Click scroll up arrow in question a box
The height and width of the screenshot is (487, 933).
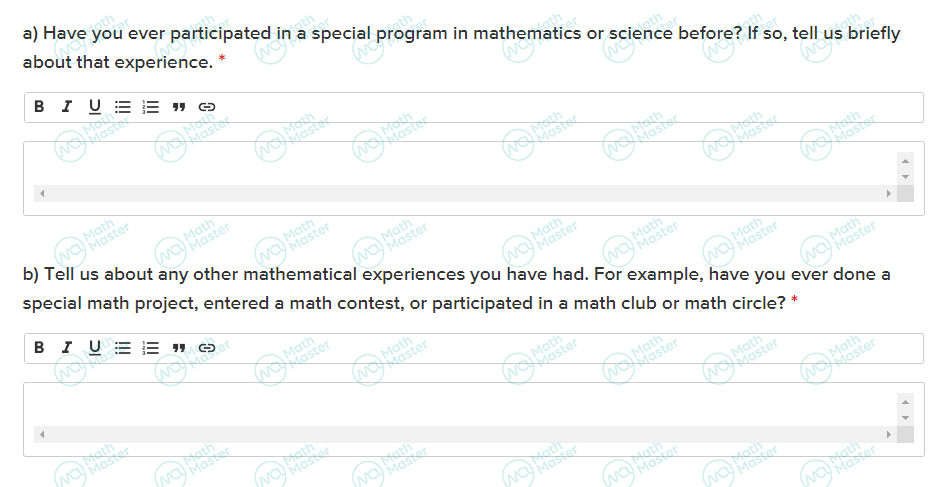[905, 161]
